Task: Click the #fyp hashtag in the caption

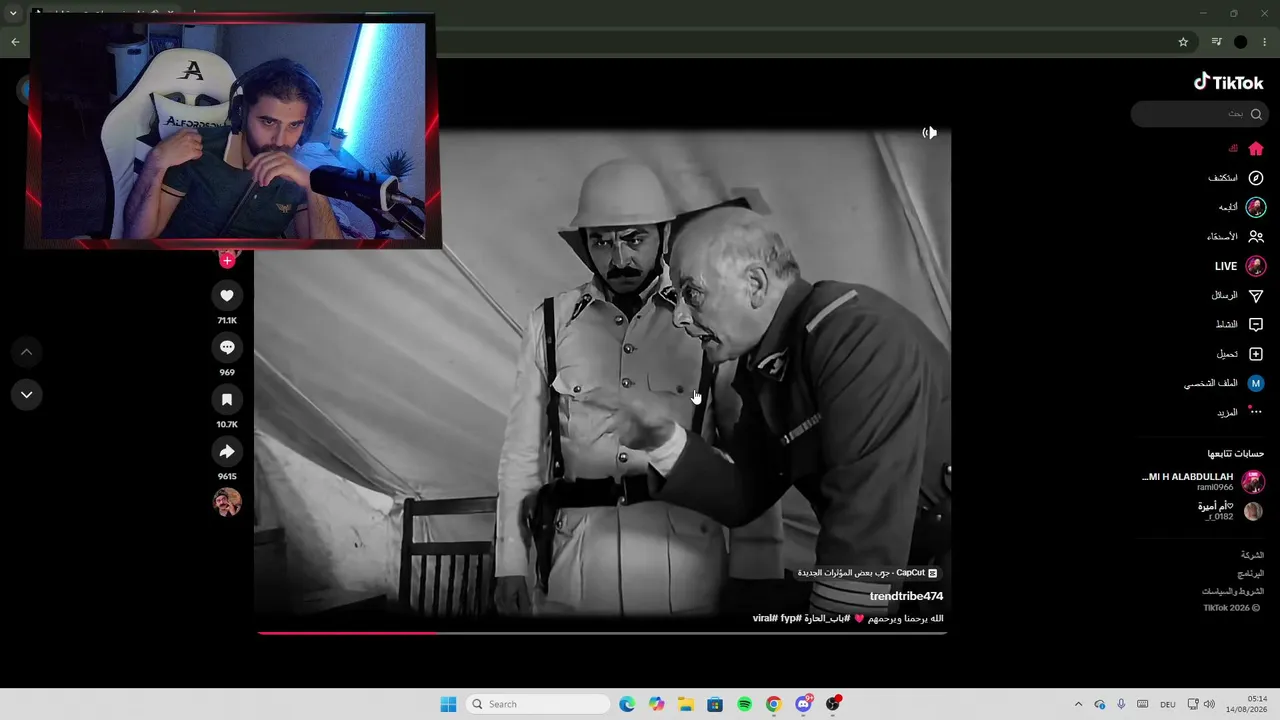Action: [791, 618]
